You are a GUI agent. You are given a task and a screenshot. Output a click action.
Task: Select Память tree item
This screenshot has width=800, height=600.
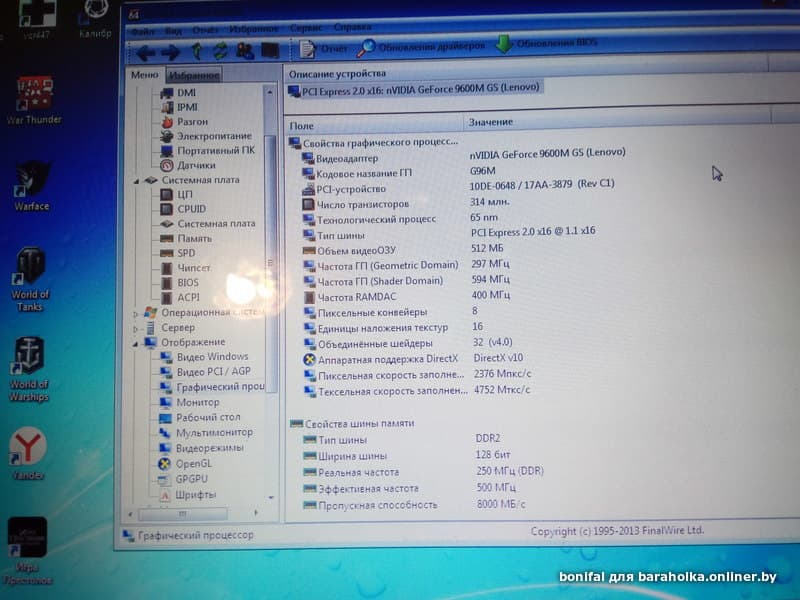186,238
